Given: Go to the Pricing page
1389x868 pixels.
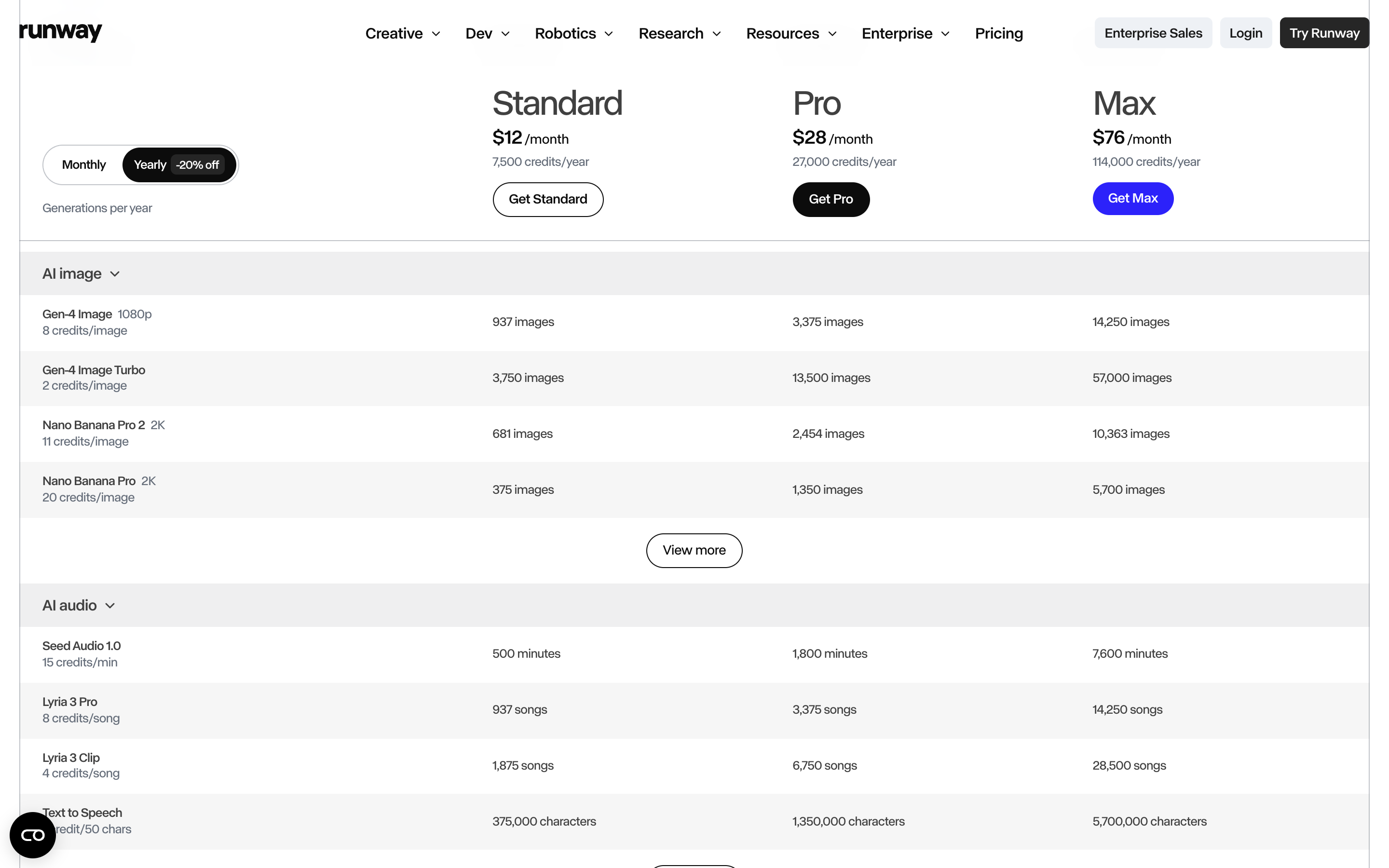Looking at the screenshot, I should 999,33.
